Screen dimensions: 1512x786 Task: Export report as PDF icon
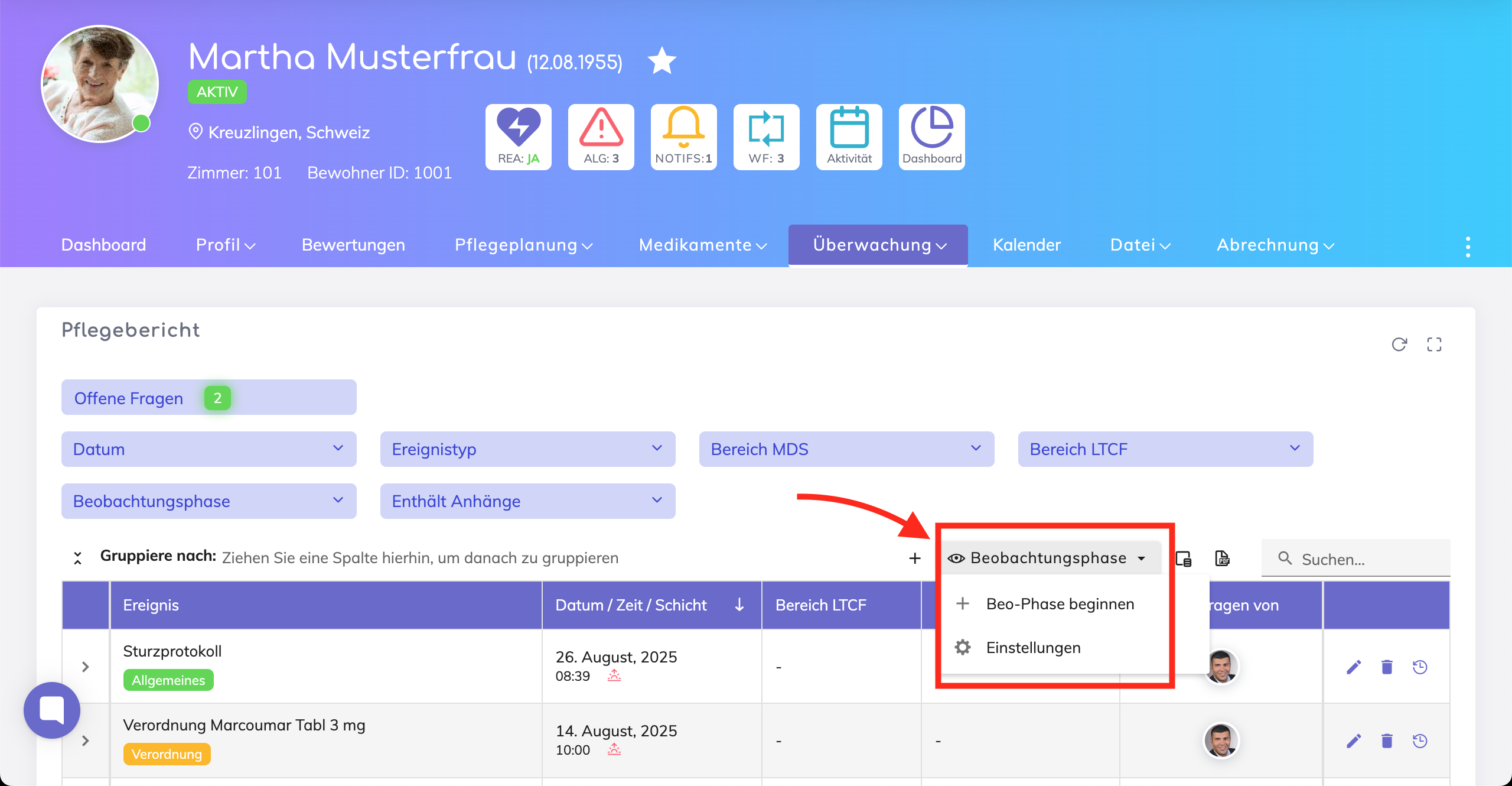coord(1222,558)
